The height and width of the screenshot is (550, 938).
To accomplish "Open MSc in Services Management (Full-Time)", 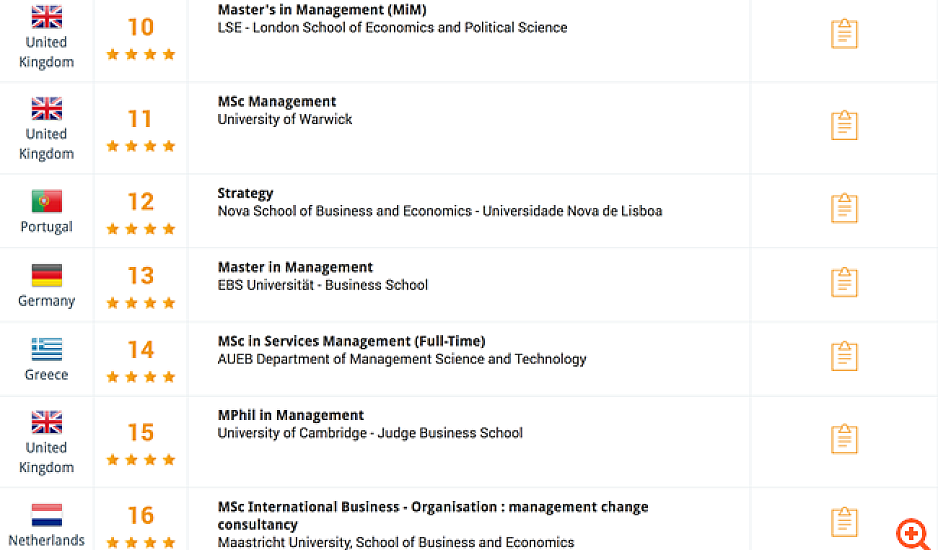I will pyautogui.click(x=351, y=341).
